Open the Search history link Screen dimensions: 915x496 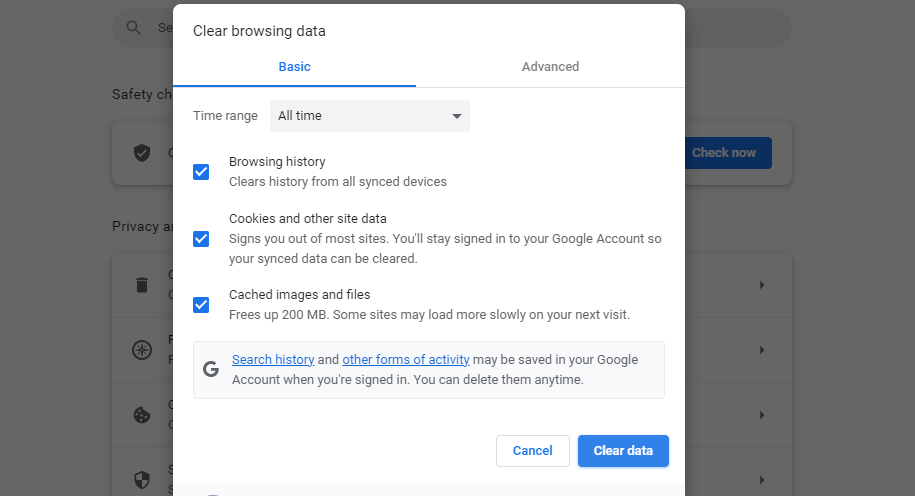pyautogui.click(x=273, y=360)
